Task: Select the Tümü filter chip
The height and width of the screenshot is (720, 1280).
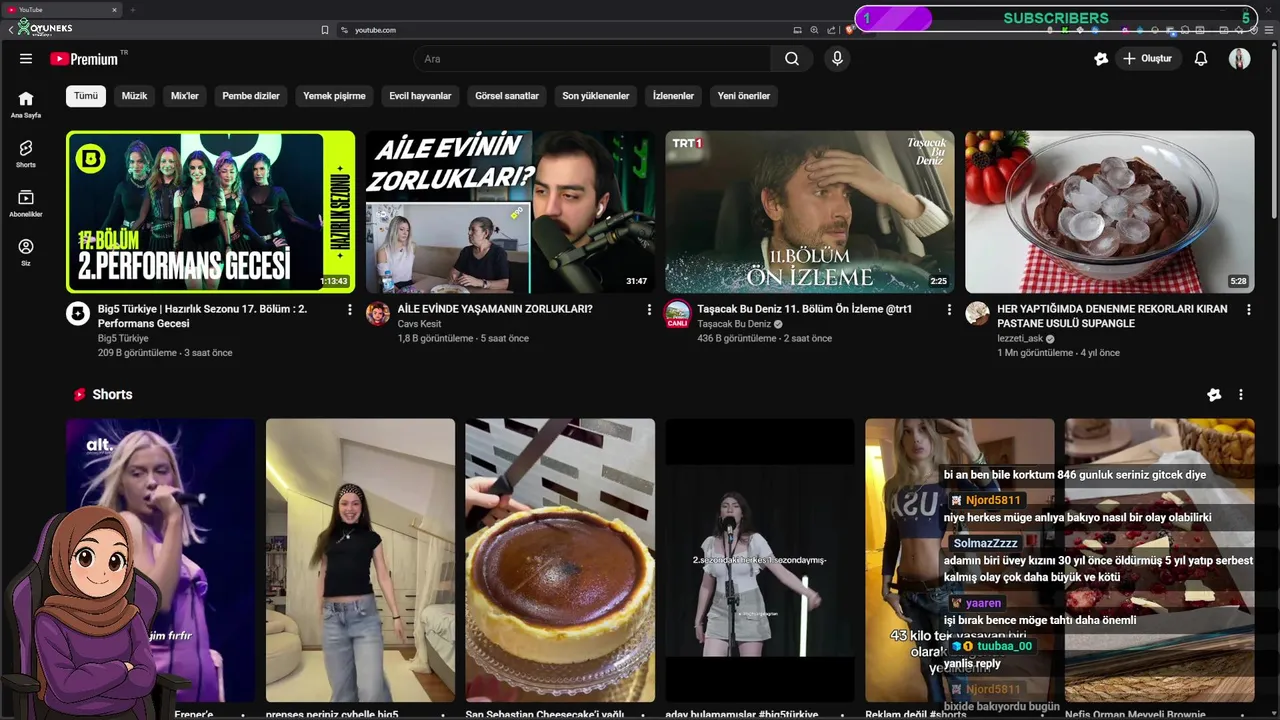Action: [x=86, y=96]
